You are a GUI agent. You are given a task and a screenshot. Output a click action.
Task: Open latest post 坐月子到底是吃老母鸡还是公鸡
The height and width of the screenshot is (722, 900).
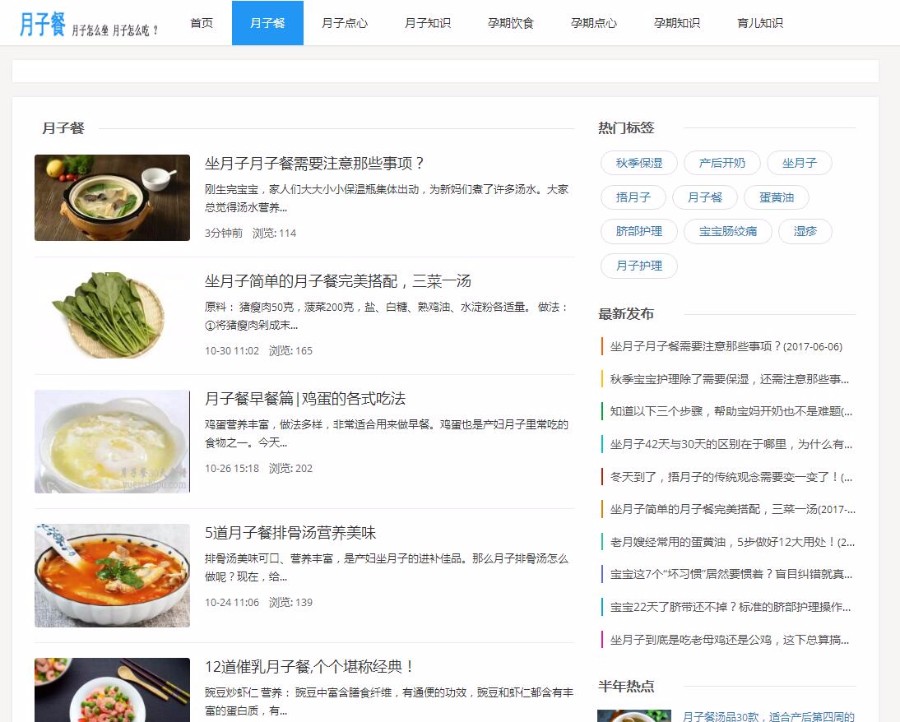pyautogui.click(x=729, y=639)
